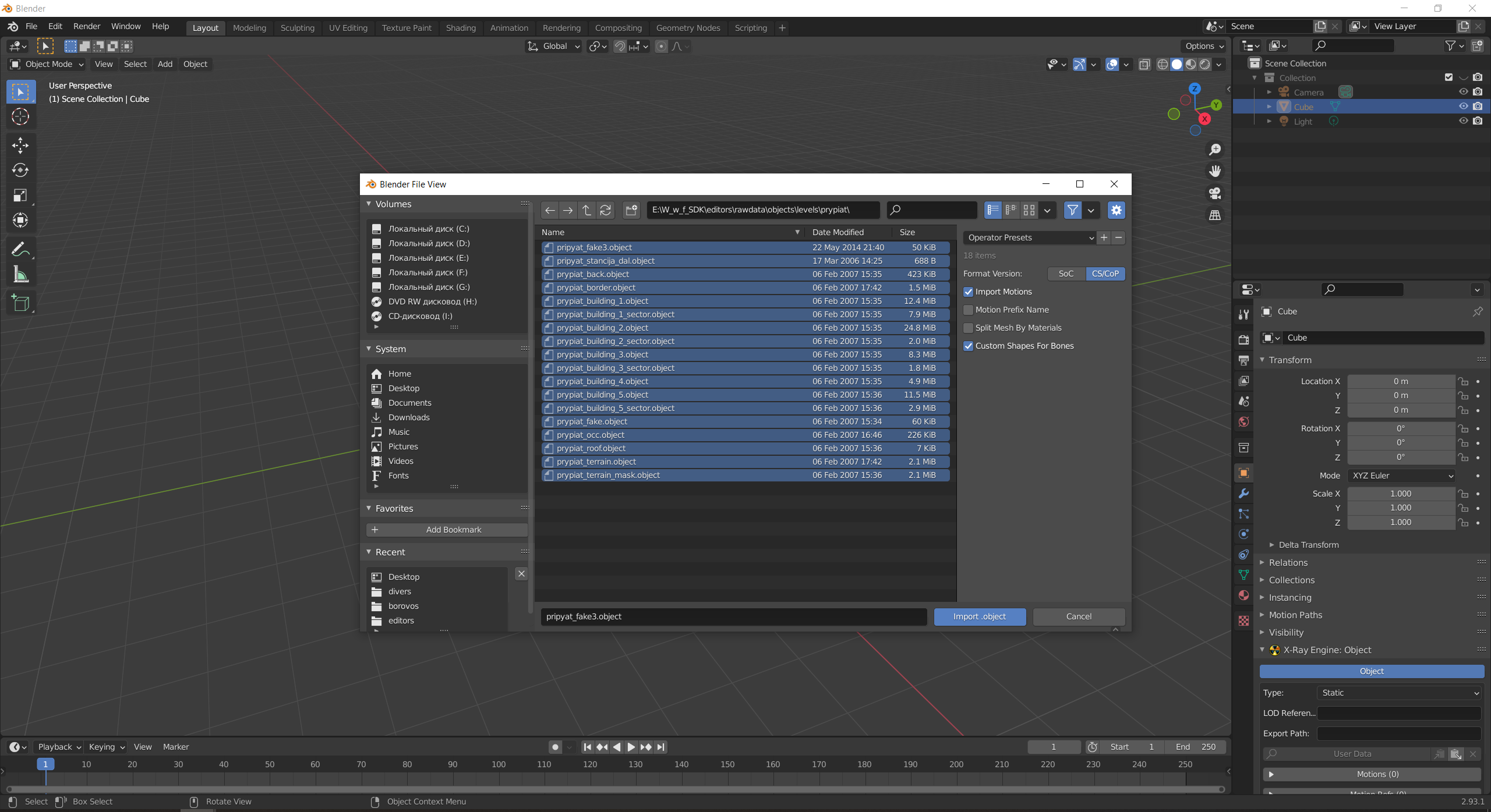Open X-Ray object Type Static dropdown
Viewport: 1491px width, 812px height.
(1399, 693)
